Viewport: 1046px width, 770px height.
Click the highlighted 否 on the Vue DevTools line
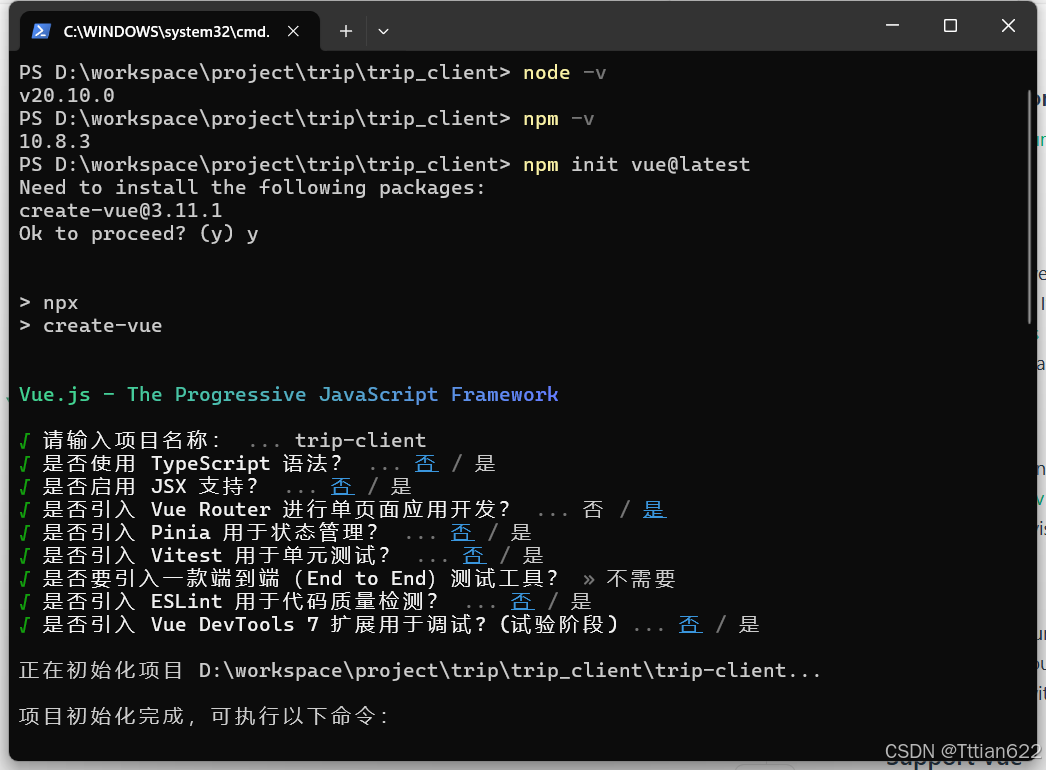691,625
